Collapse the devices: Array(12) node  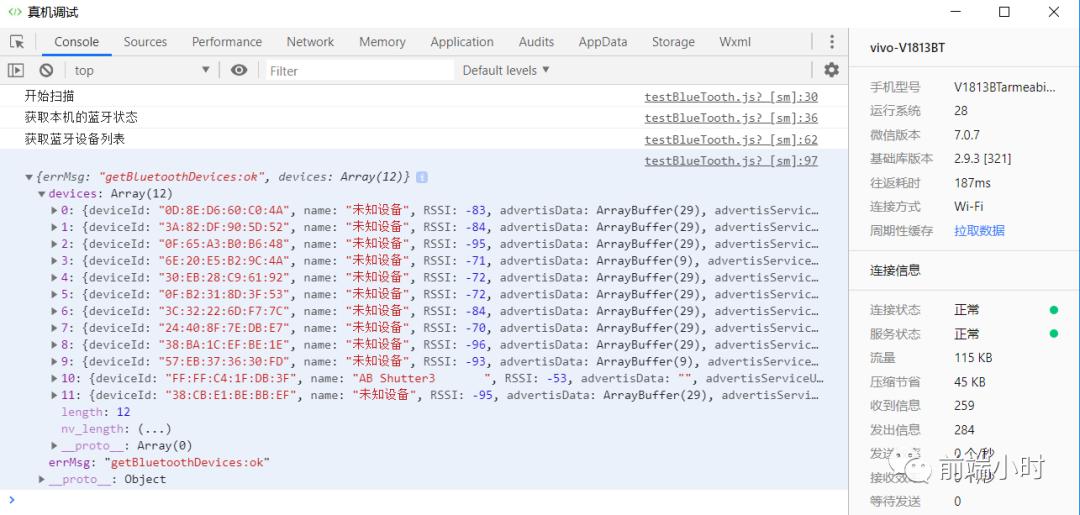tap(42, 194)
